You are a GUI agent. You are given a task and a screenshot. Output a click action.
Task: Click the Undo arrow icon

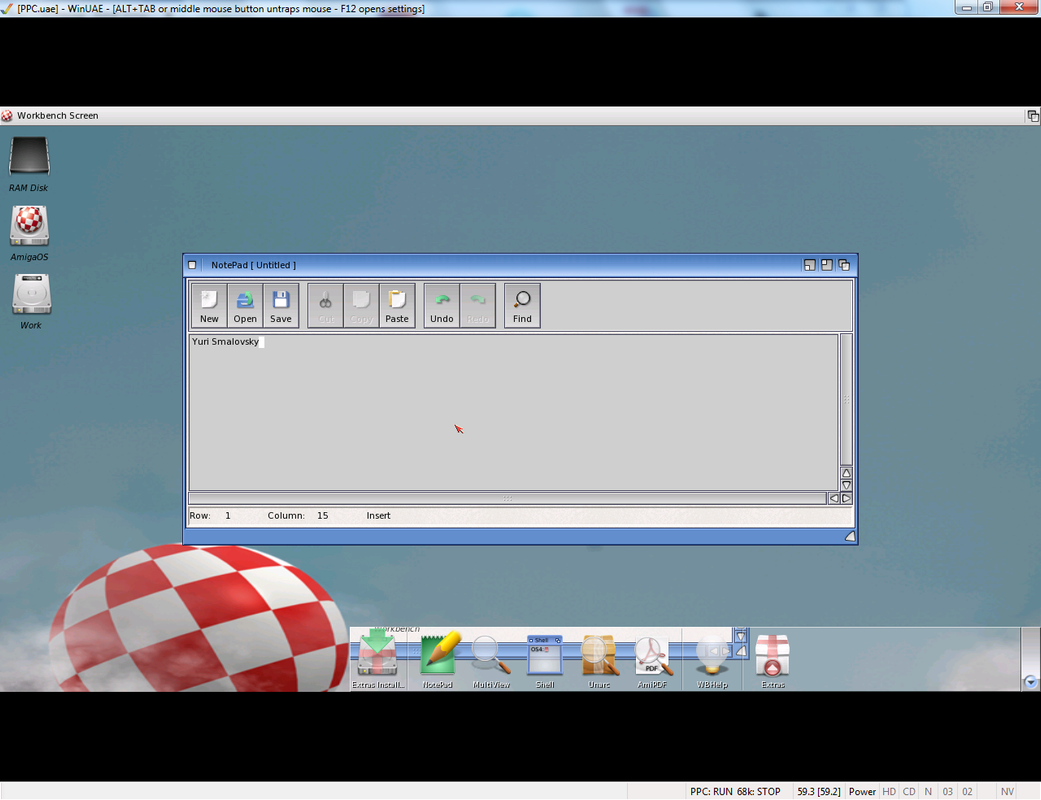tap(441, 305)
